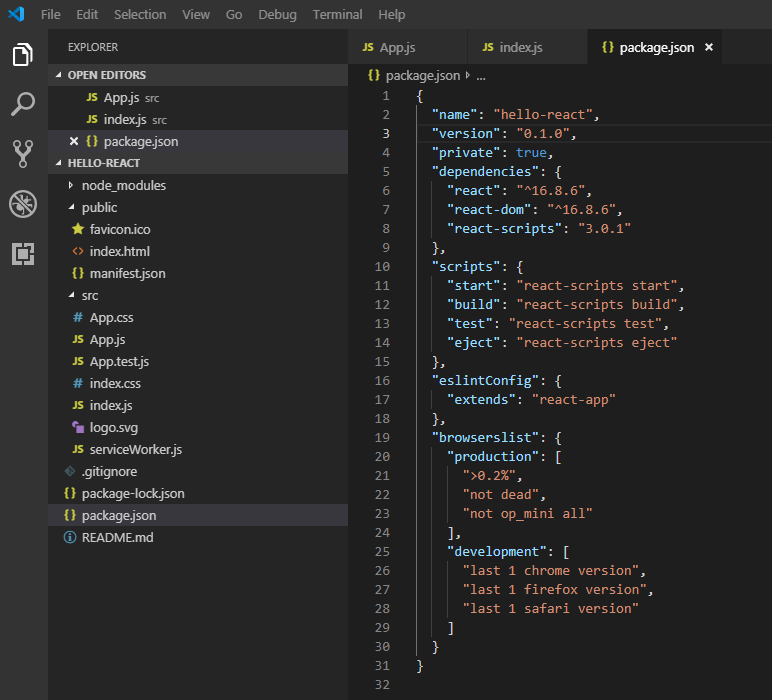Open the File menu
Image resolution: width=772 pixels, height=700 pixels.
pyautogui.click(x=51, y=15)
